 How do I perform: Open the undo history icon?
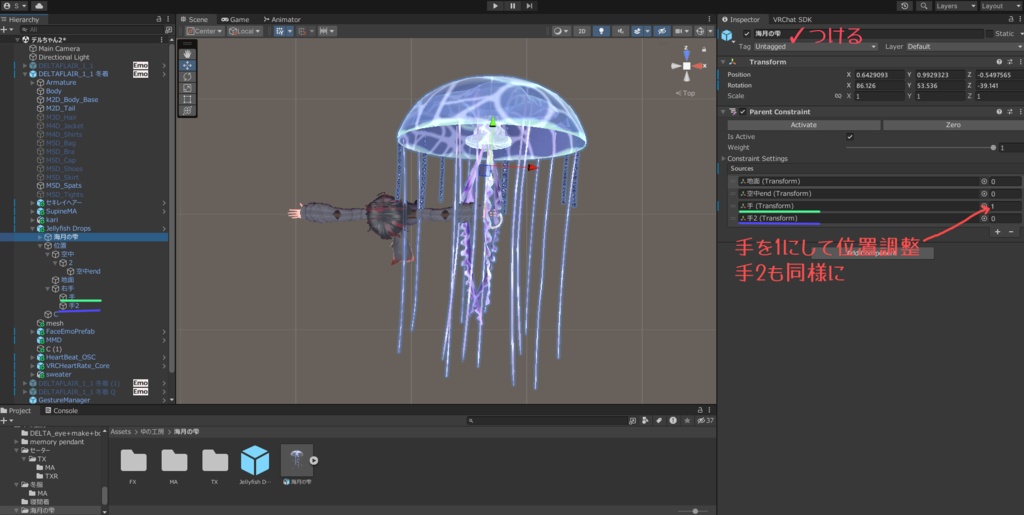[904, 6]
